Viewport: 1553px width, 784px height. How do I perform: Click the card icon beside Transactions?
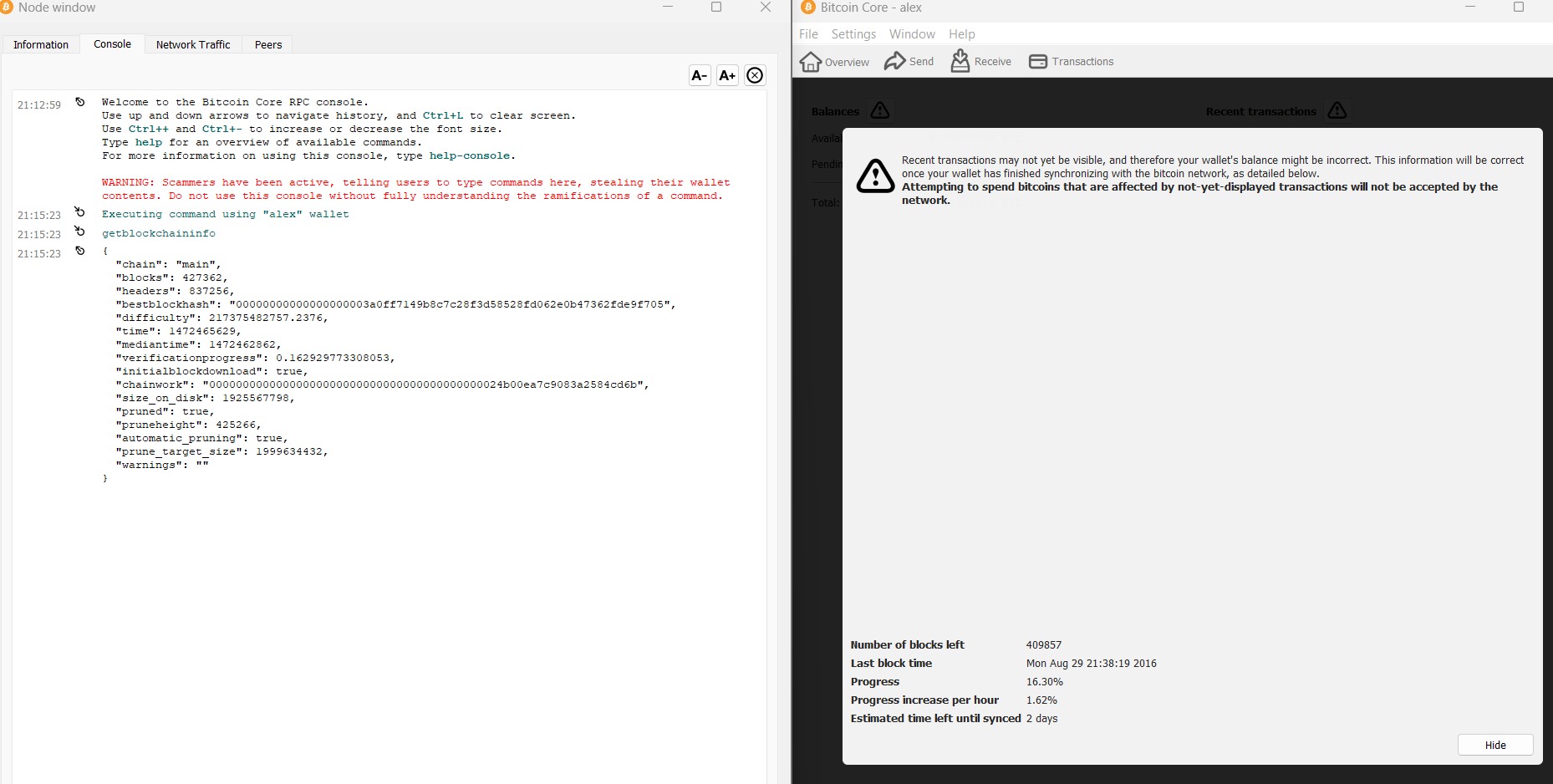[x=1038, y=62]
